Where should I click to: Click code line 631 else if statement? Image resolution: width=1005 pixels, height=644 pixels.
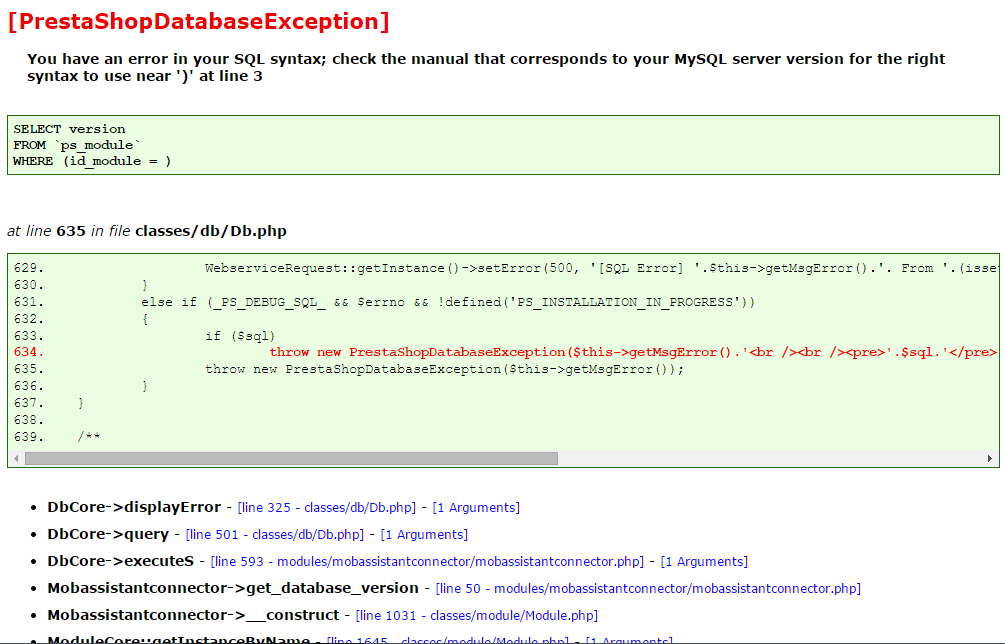[x=448, y=302]
